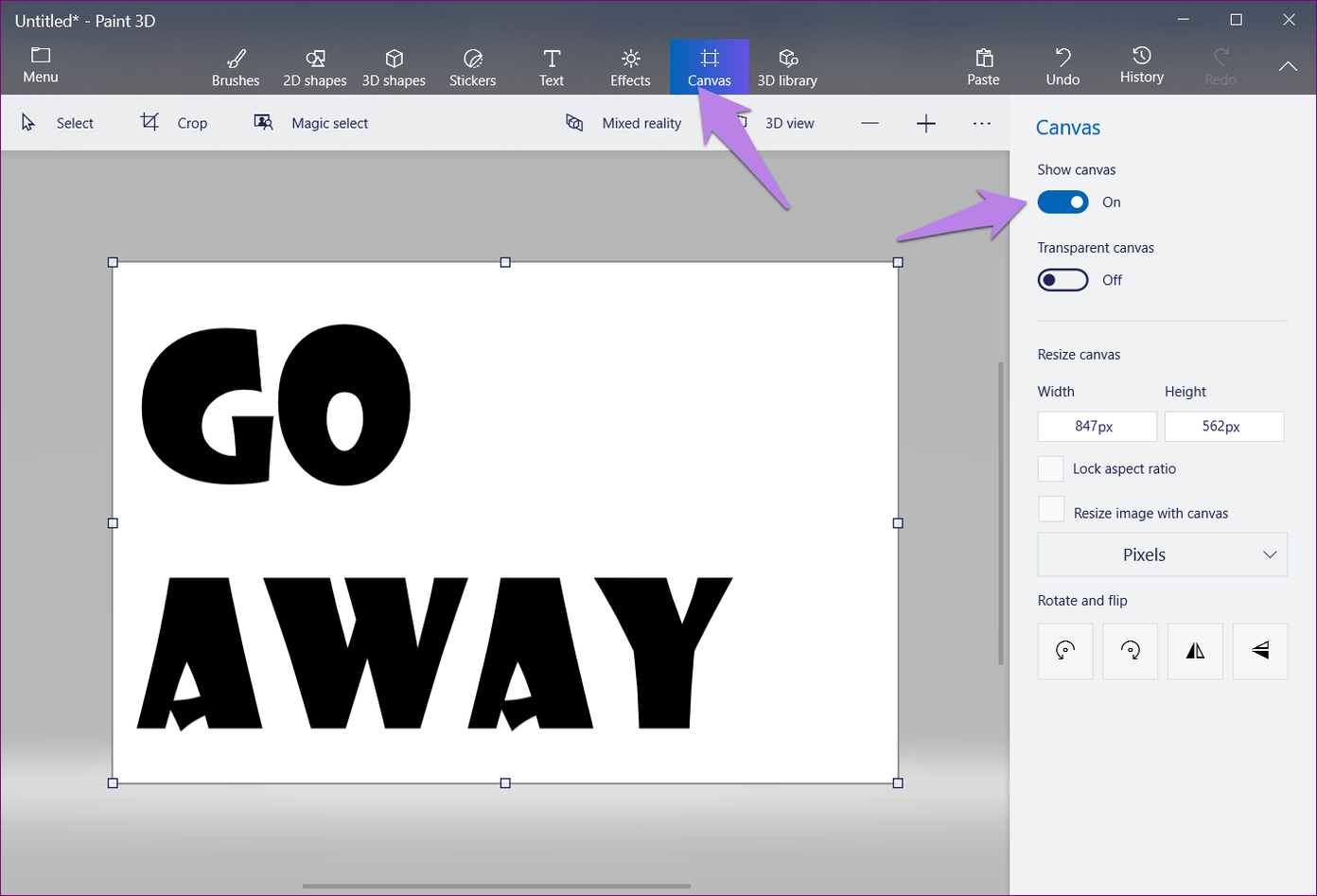Collapse the ribbon with the chevron arrow
Image resolution: width=1317 pixels, height=896 pixels.
(x=1288, y=66)
